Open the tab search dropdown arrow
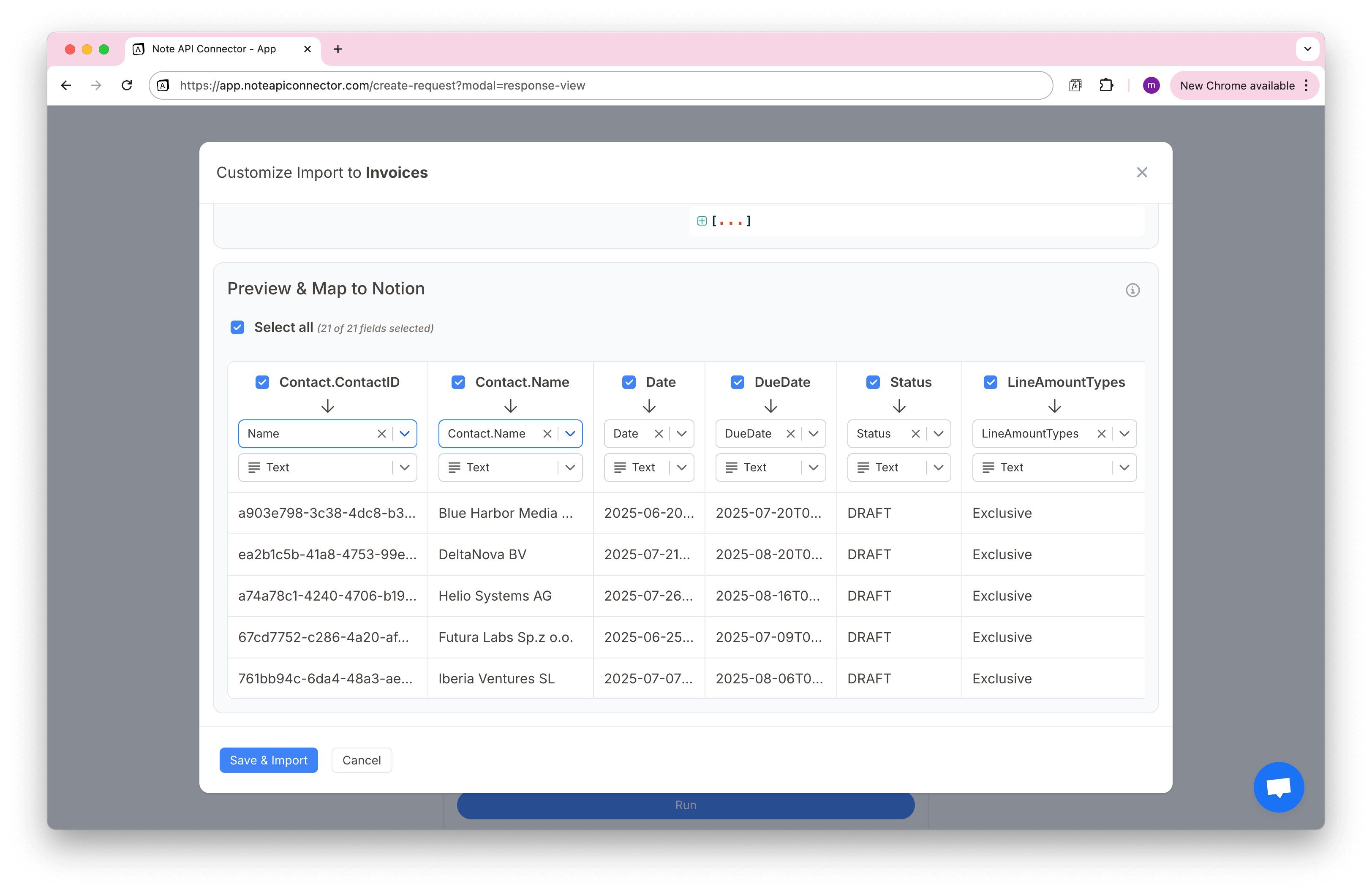1372x892 pixels. (x=1307, y=49)
